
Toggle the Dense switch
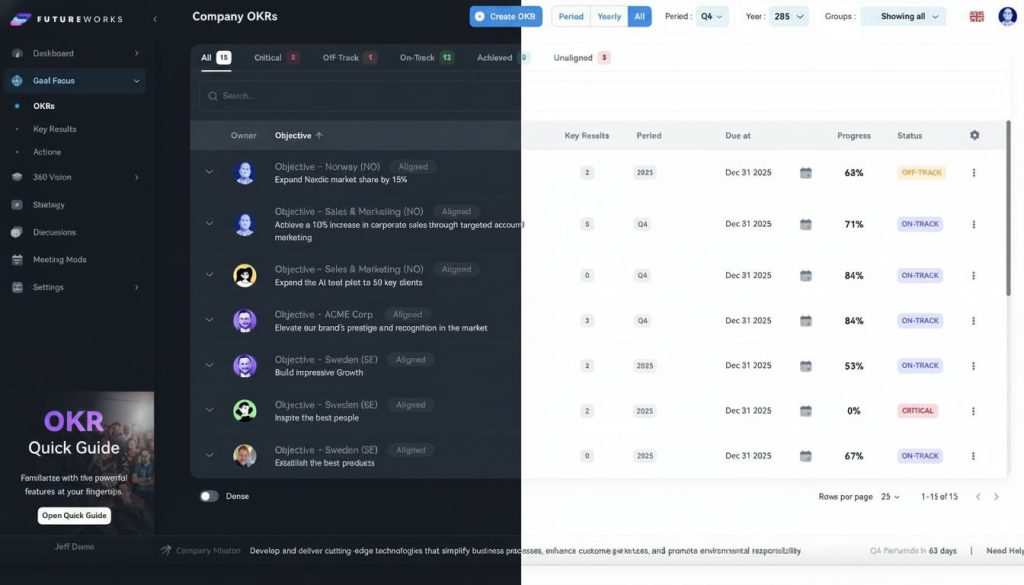pos(209,496)
